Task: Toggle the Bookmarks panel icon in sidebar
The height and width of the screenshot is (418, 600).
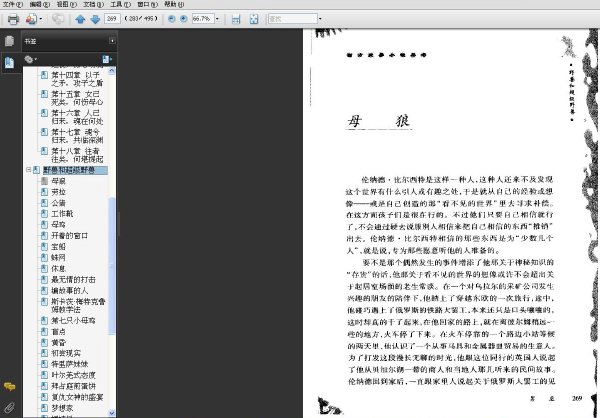Action: pyautogui.click(x=9, y=62)
